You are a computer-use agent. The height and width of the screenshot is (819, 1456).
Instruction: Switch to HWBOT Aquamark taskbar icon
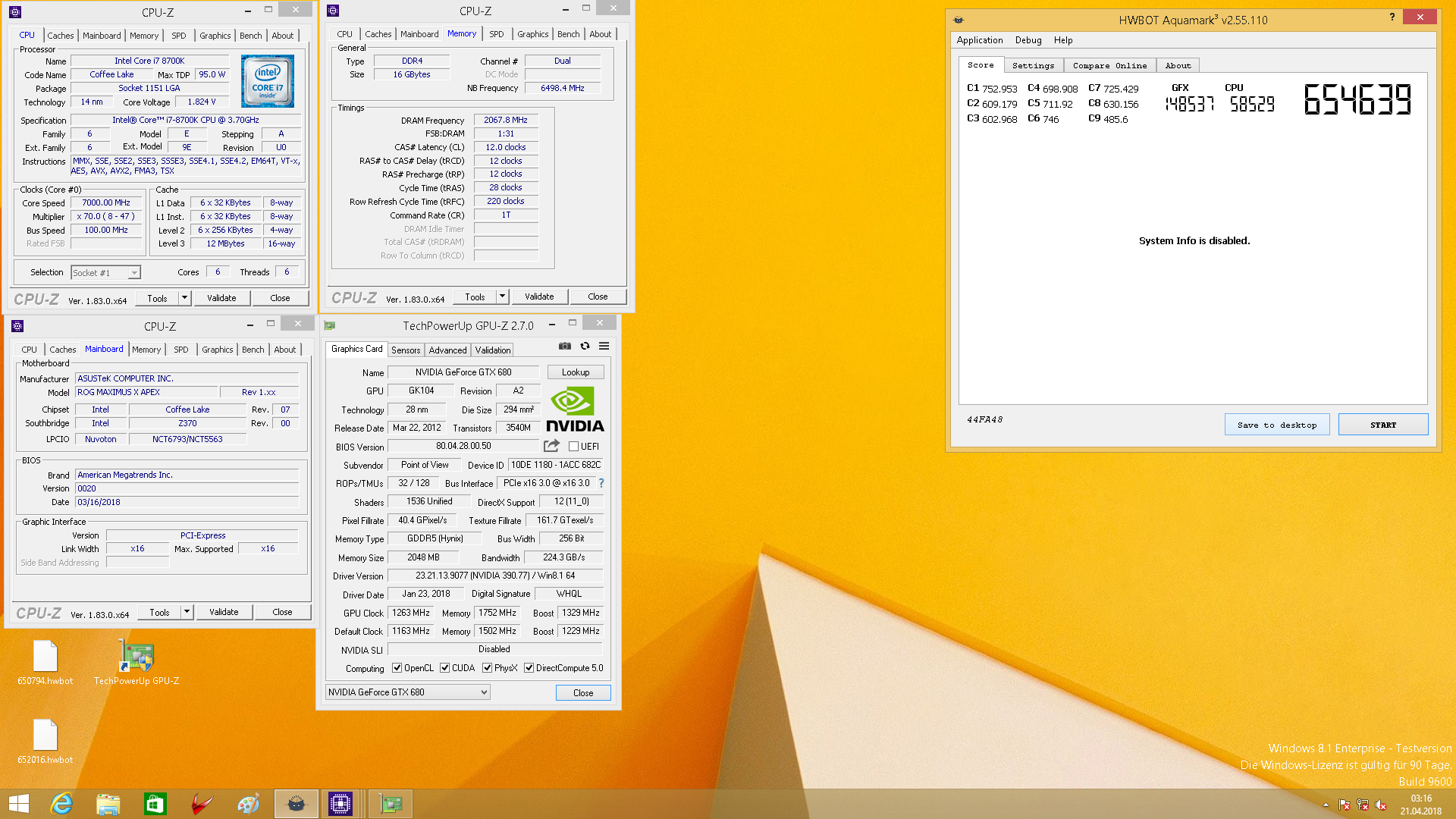point(297,804)
